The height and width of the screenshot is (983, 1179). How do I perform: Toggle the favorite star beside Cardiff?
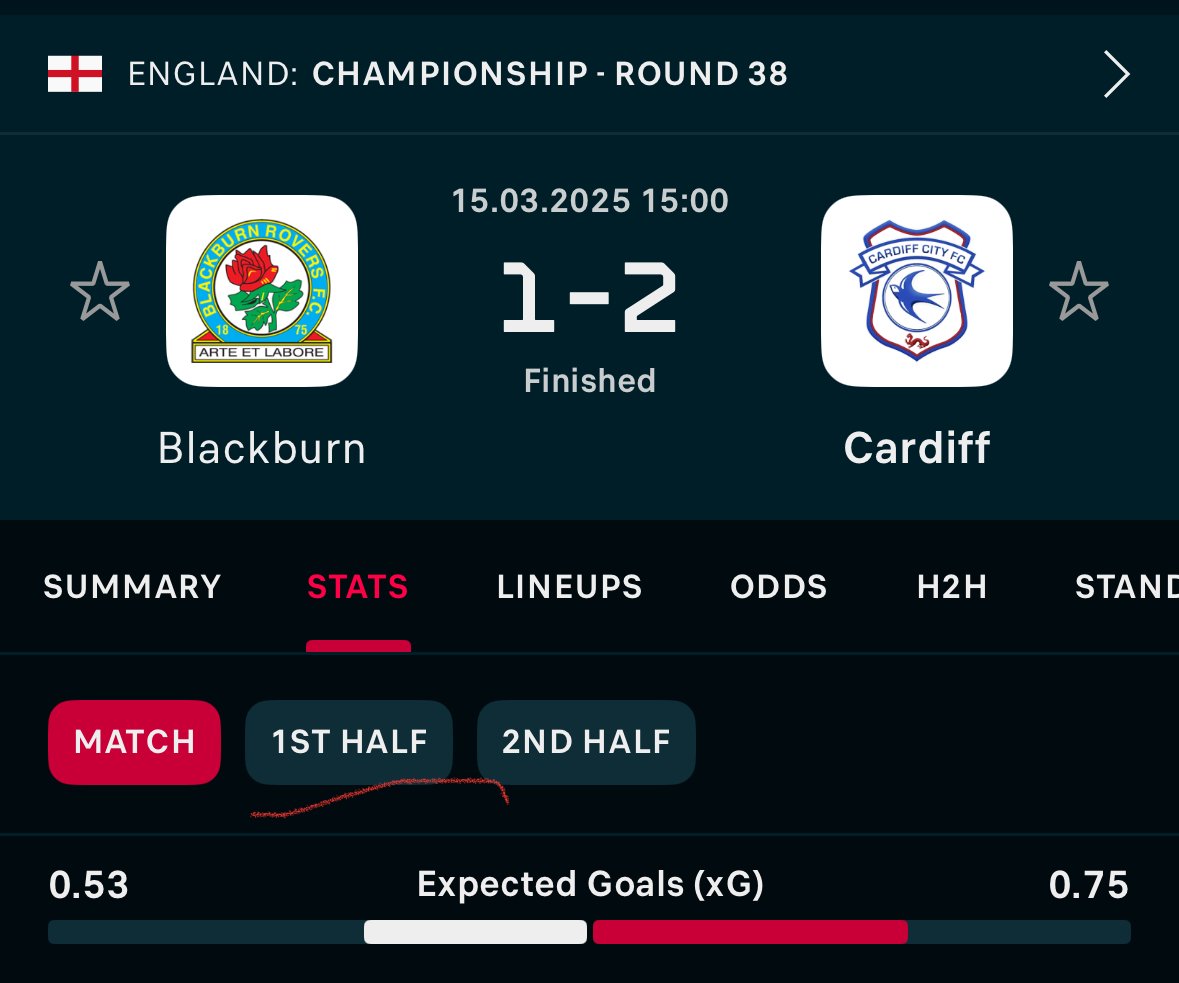pos(1078,292)
